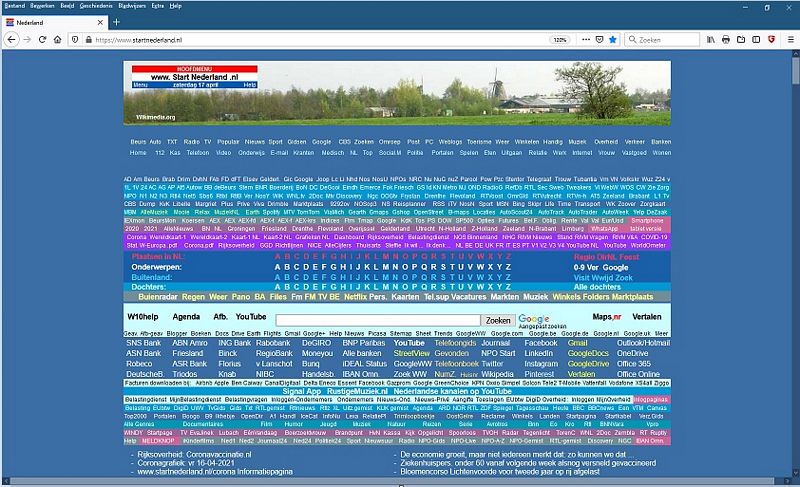Open the Help menu in menu bar

point(176,6)
